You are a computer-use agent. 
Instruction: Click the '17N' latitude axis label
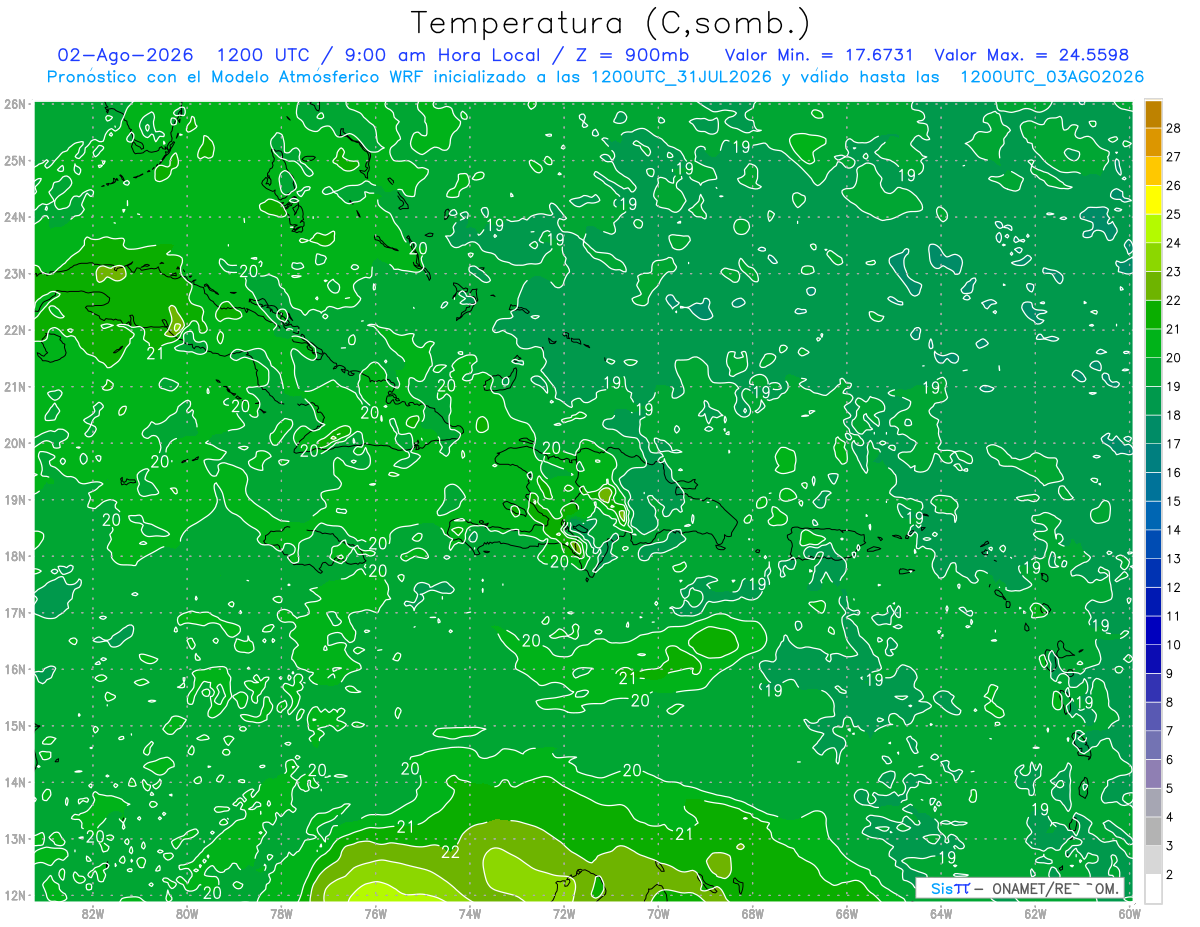pyautogui.click(x=14, y=613)
